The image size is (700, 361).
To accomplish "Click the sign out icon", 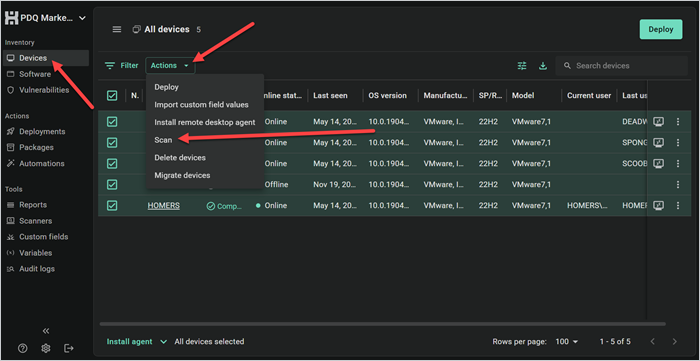I will 68,348.
